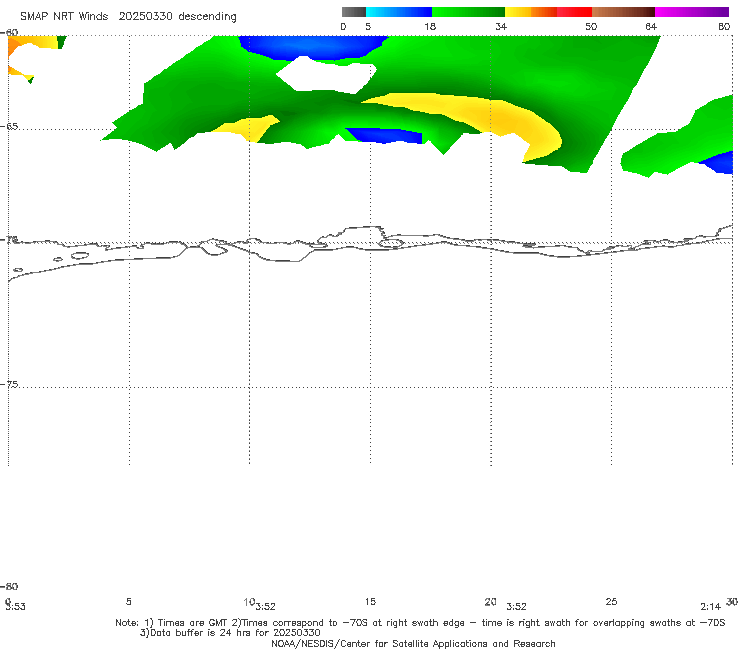Click the color bar label '50'
The image size is (740, 650).
click(x=591, y=27)
